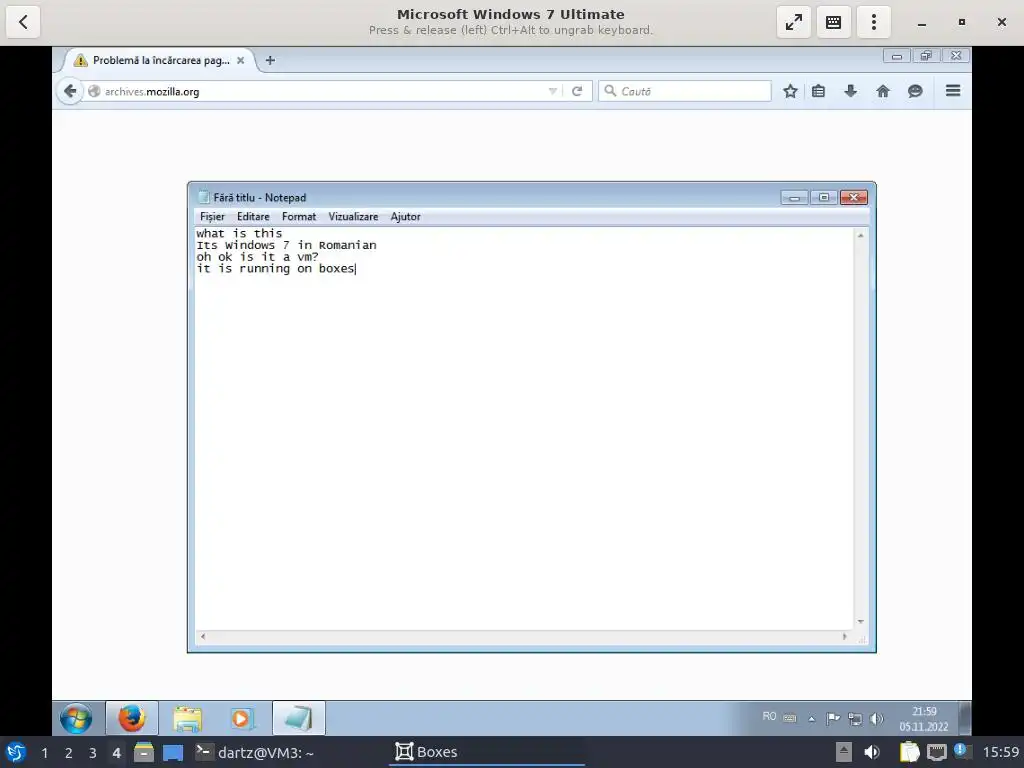Switch to dartz@VM3 terminal window

(x=255, y=752)
